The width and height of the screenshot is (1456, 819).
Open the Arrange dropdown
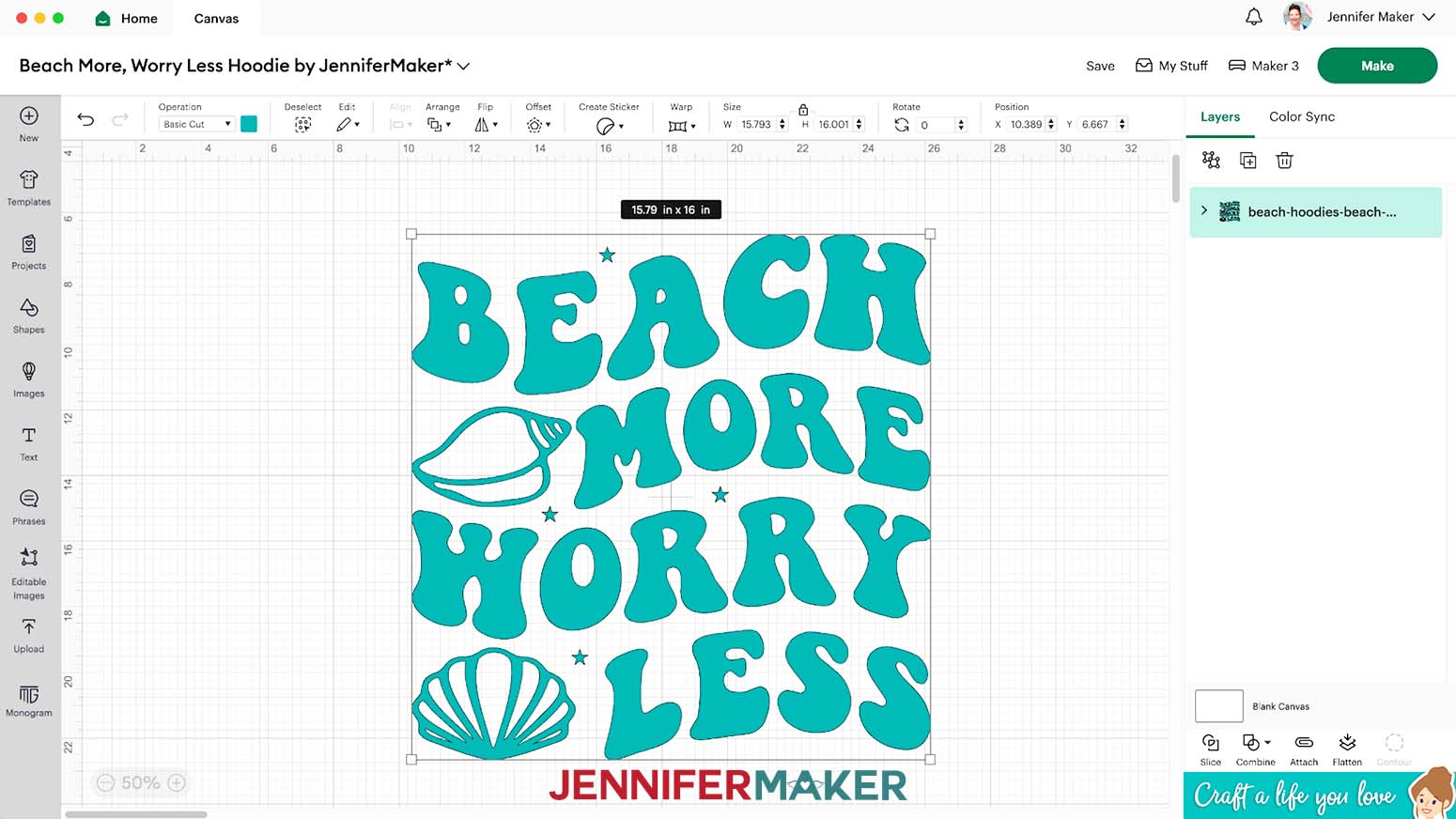tap(439, 124)
